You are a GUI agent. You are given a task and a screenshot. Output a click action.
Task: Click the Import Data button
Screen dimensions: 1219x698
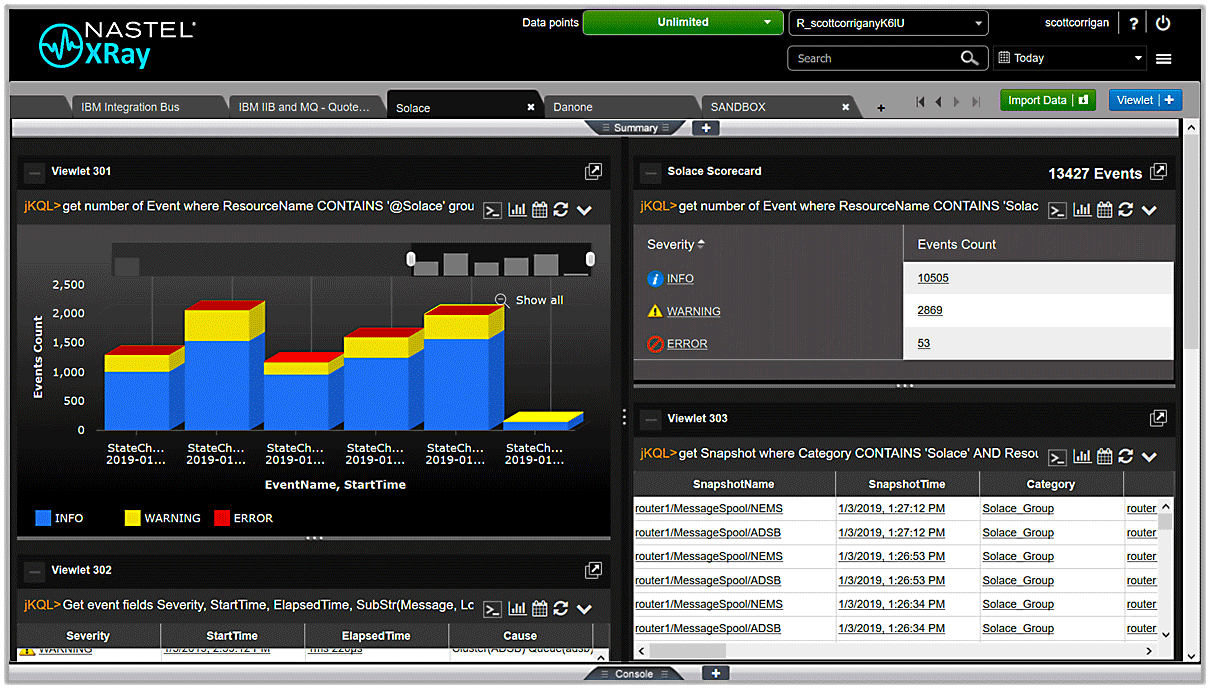1047,100
